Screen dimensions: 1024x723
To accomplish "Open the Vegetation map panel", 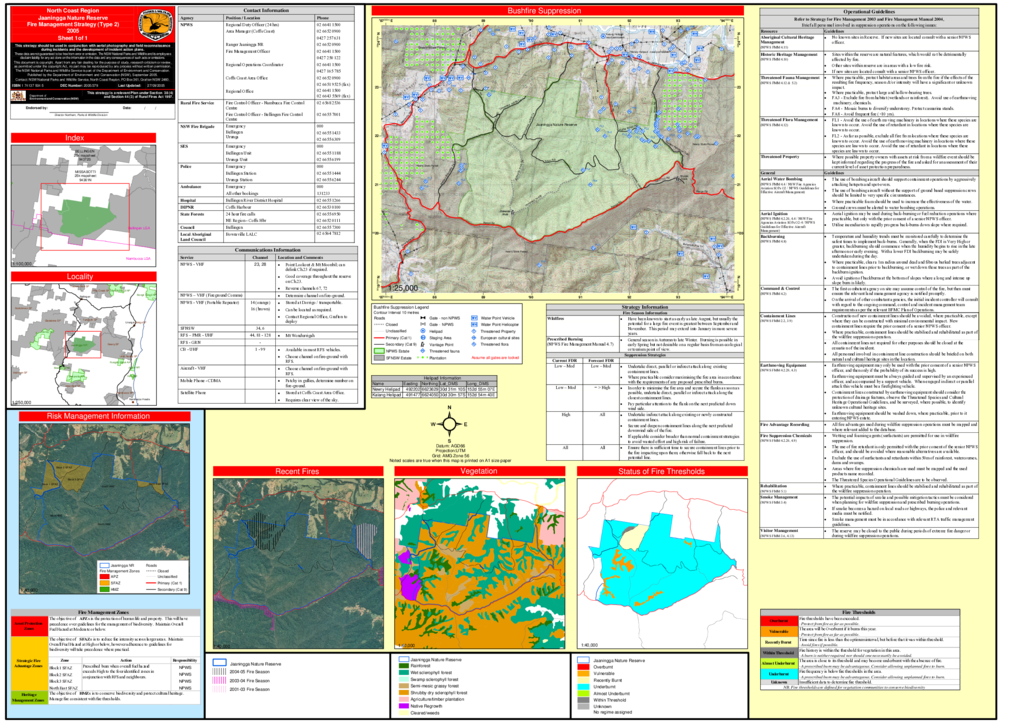I will coord(480,564).
